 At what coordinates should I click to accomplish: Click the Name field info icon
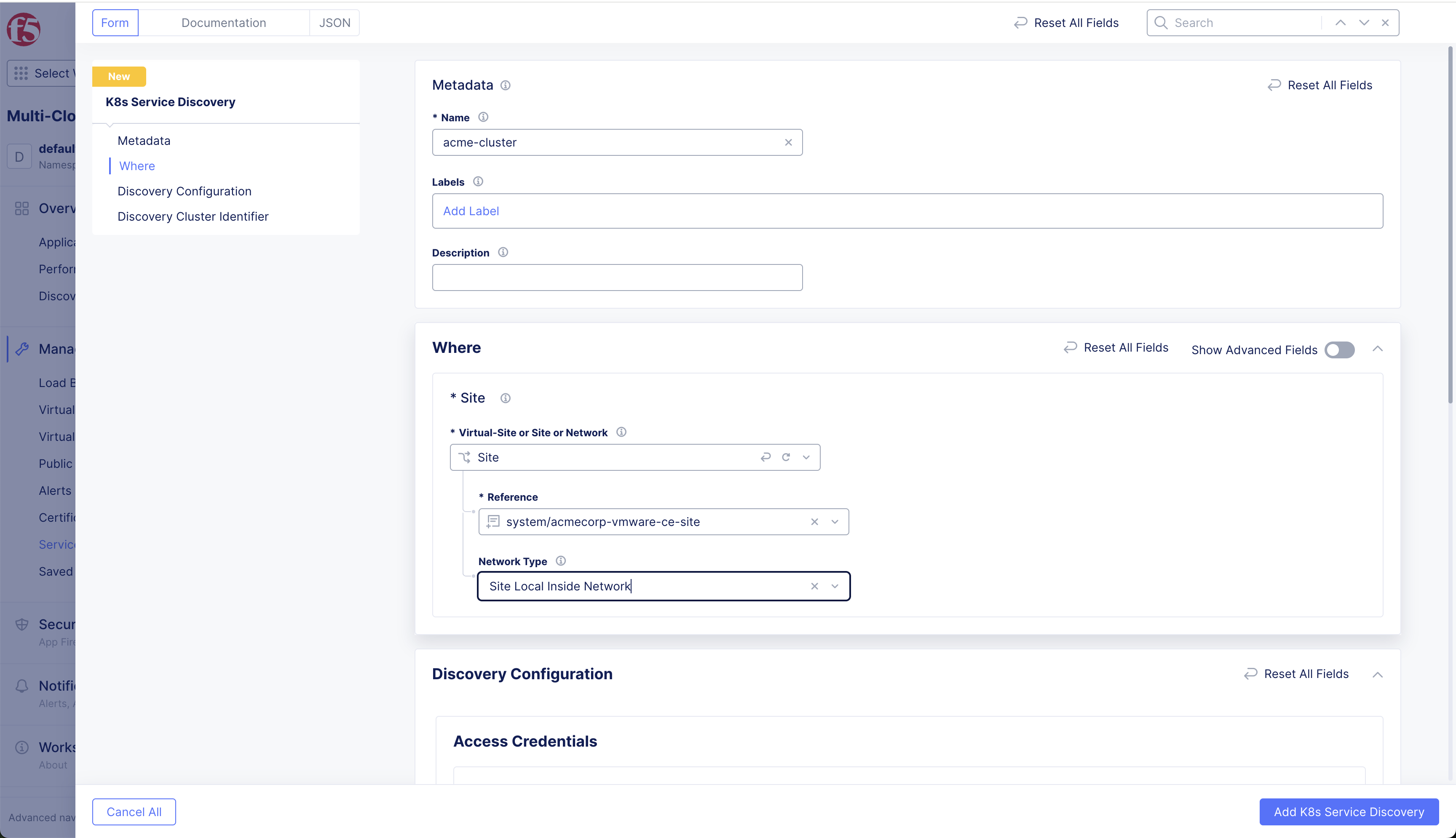(484, 117)
